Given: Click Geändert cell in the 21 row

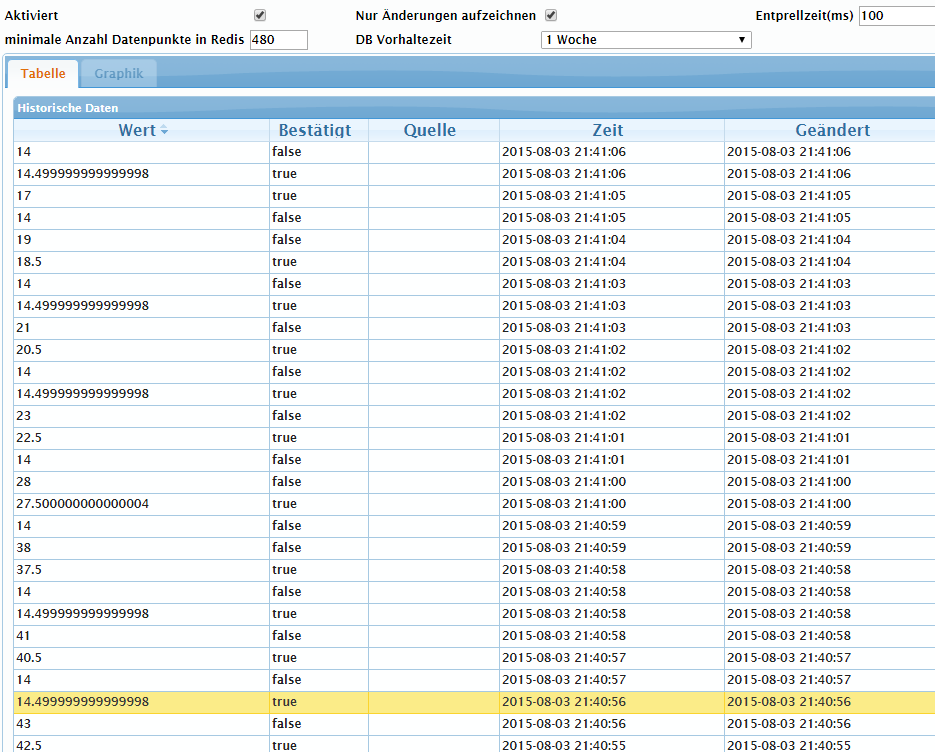Looking at the screenshot, I should pyautogui.click(x=830, y=328).
